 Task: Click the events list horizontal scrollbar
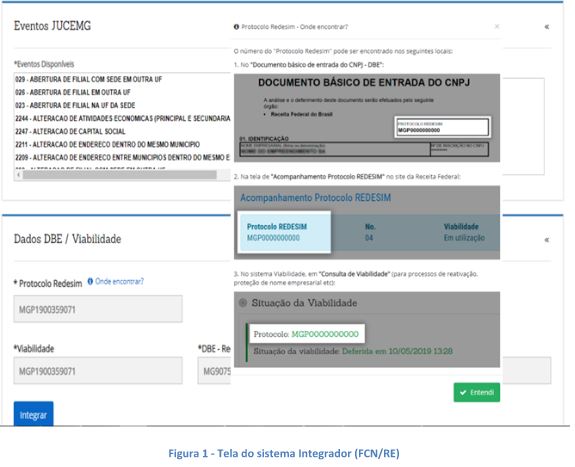tap(120, 175)
